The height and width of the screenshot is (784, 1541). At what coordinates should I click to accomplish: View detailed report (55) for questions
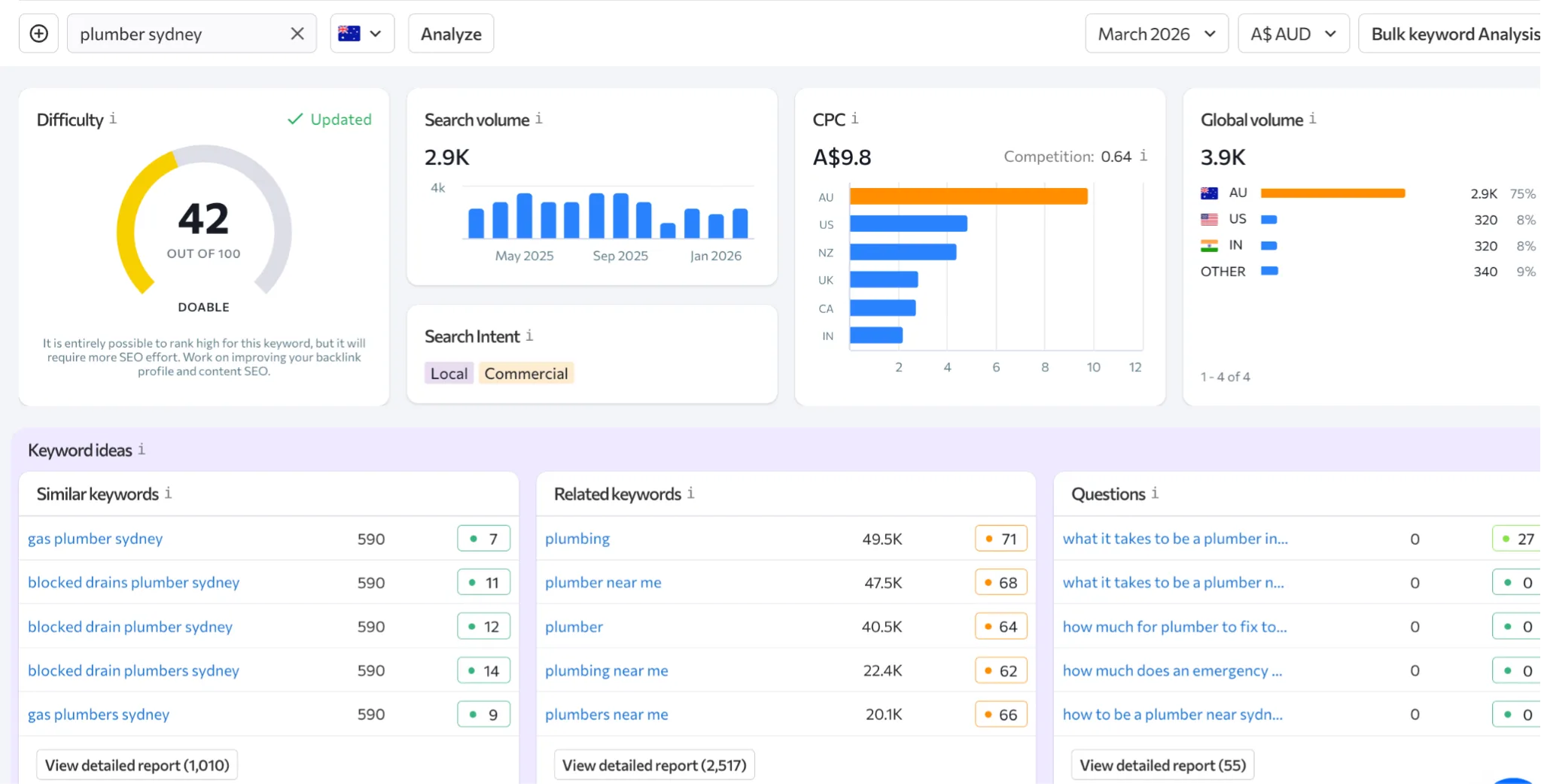[1162, 765]
